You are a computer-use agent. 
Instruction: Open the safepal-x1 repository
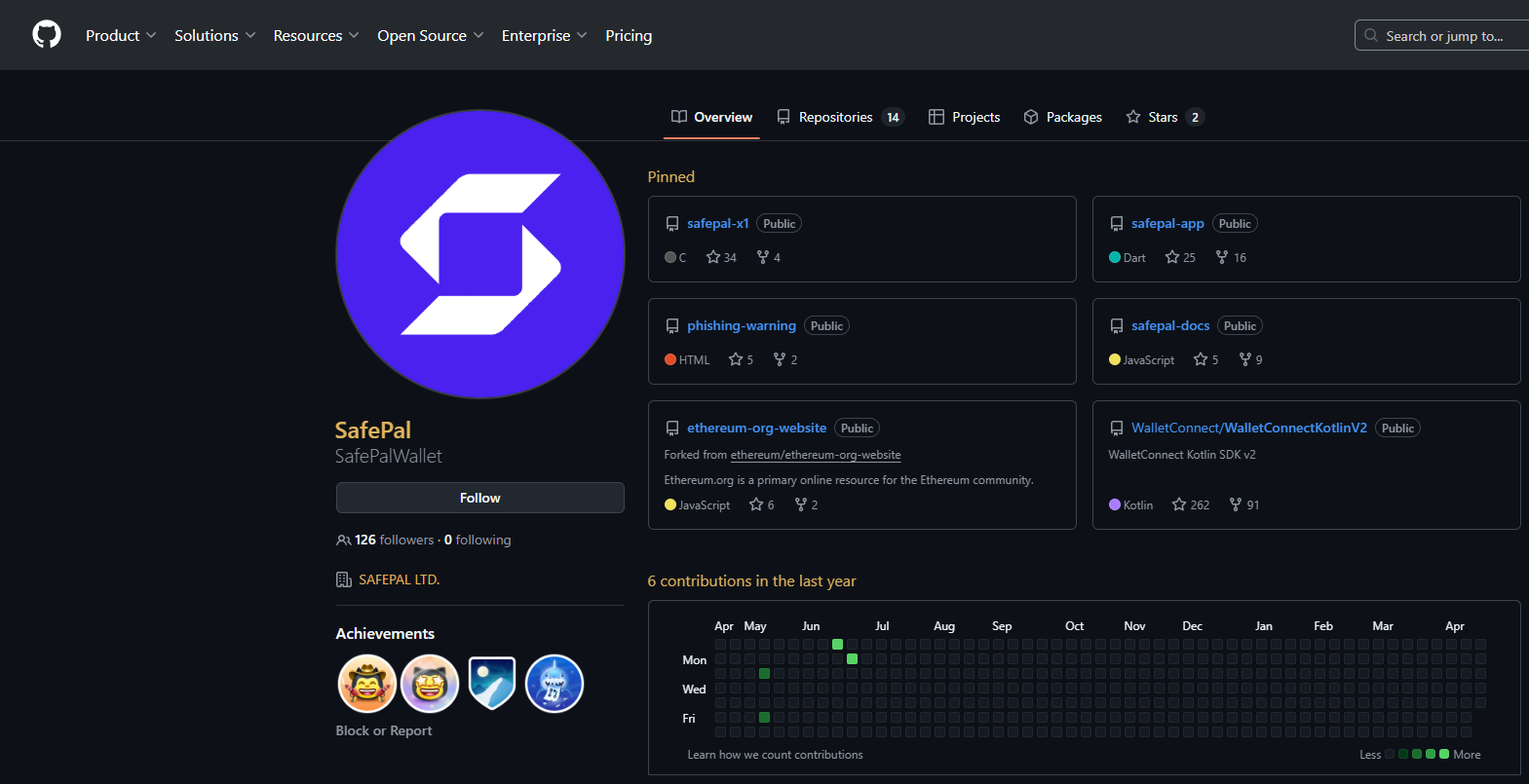(x=718, y=223)
